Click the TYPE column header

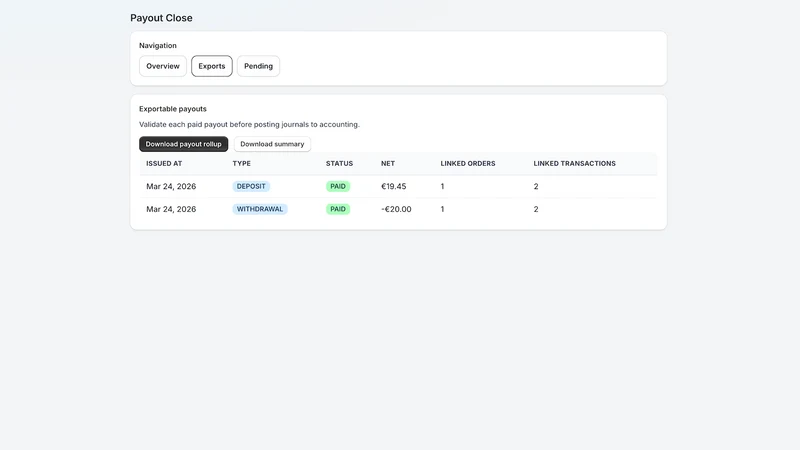click(x=241, y=164)
